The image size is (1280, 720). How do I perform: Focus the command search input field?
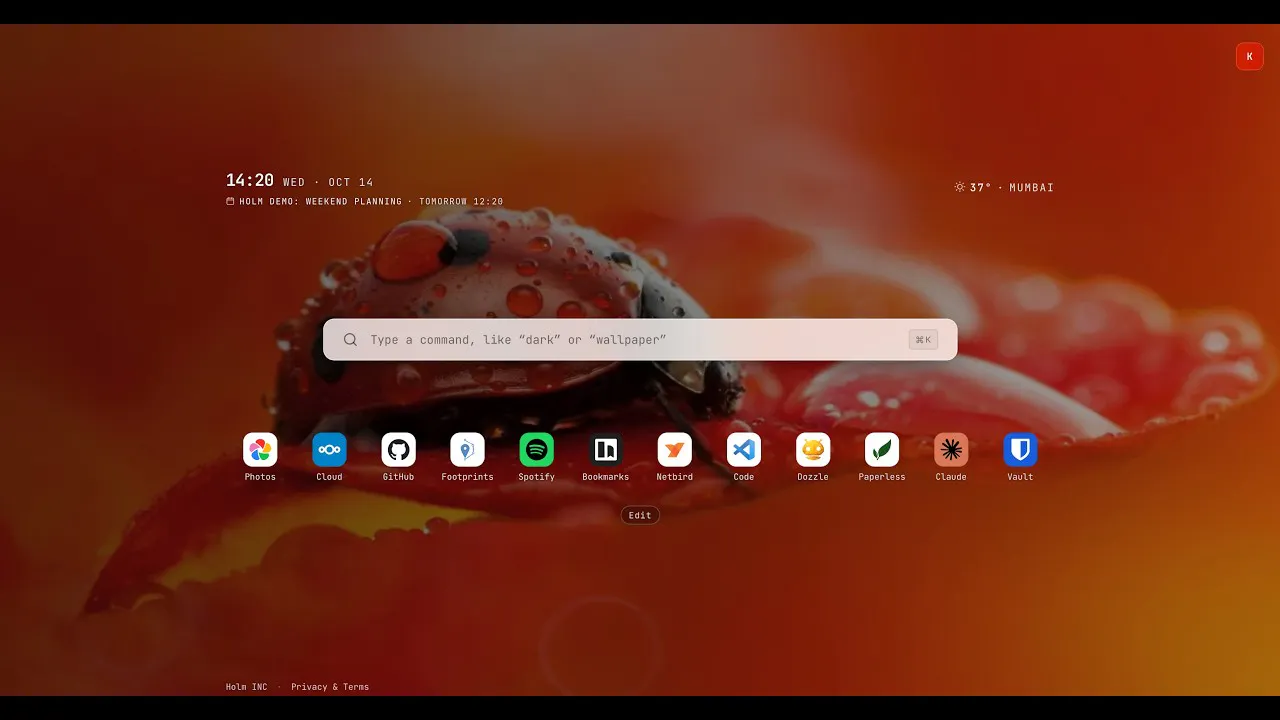click(640, 340)
